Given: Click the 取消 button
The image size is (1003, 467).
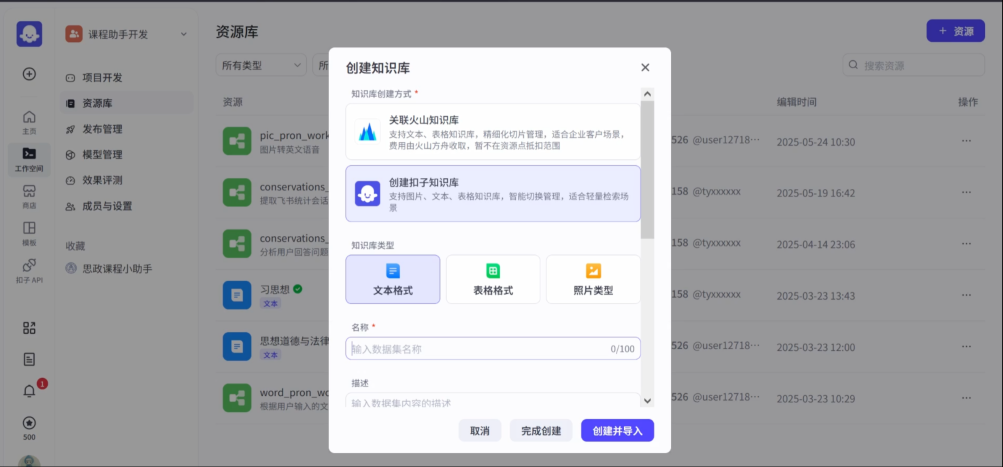Looking at the screenshot, I should click(x=479, y=430).
